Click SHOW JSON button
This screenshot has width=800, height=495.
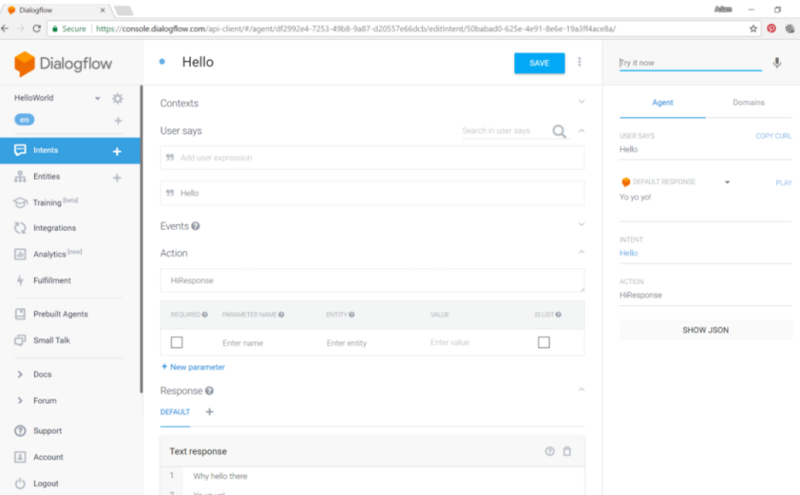coord(706,330)
